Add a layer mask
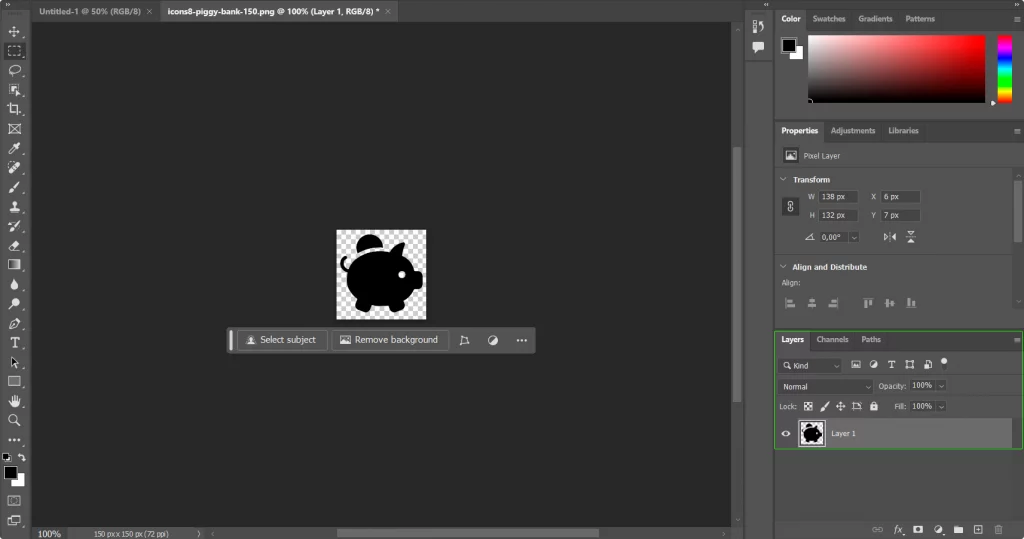The height and width of the screenshot is (539, 1024). pos(918,529)
